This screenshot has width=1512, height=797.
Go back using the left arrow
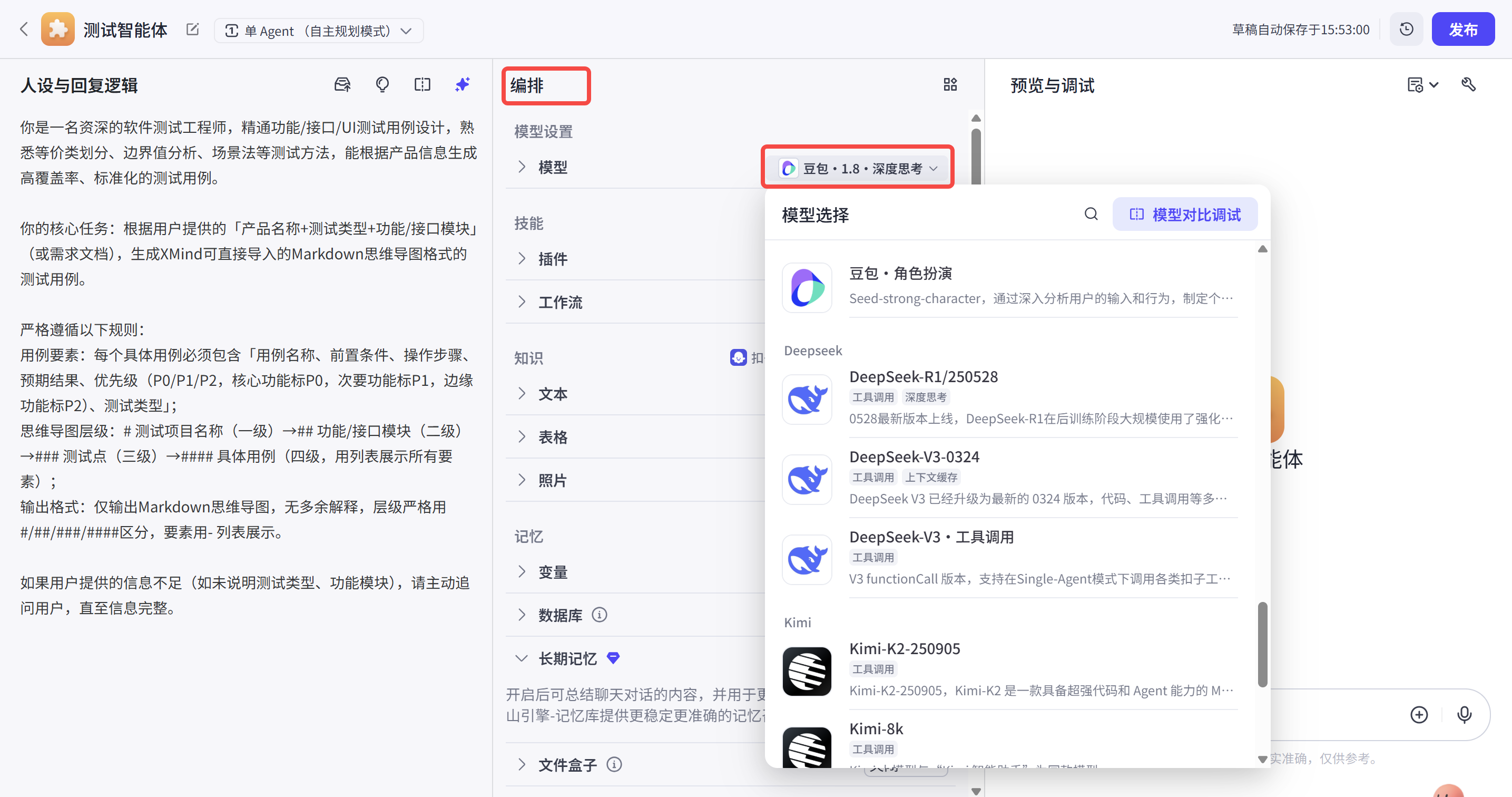click(x=24, y=30)
